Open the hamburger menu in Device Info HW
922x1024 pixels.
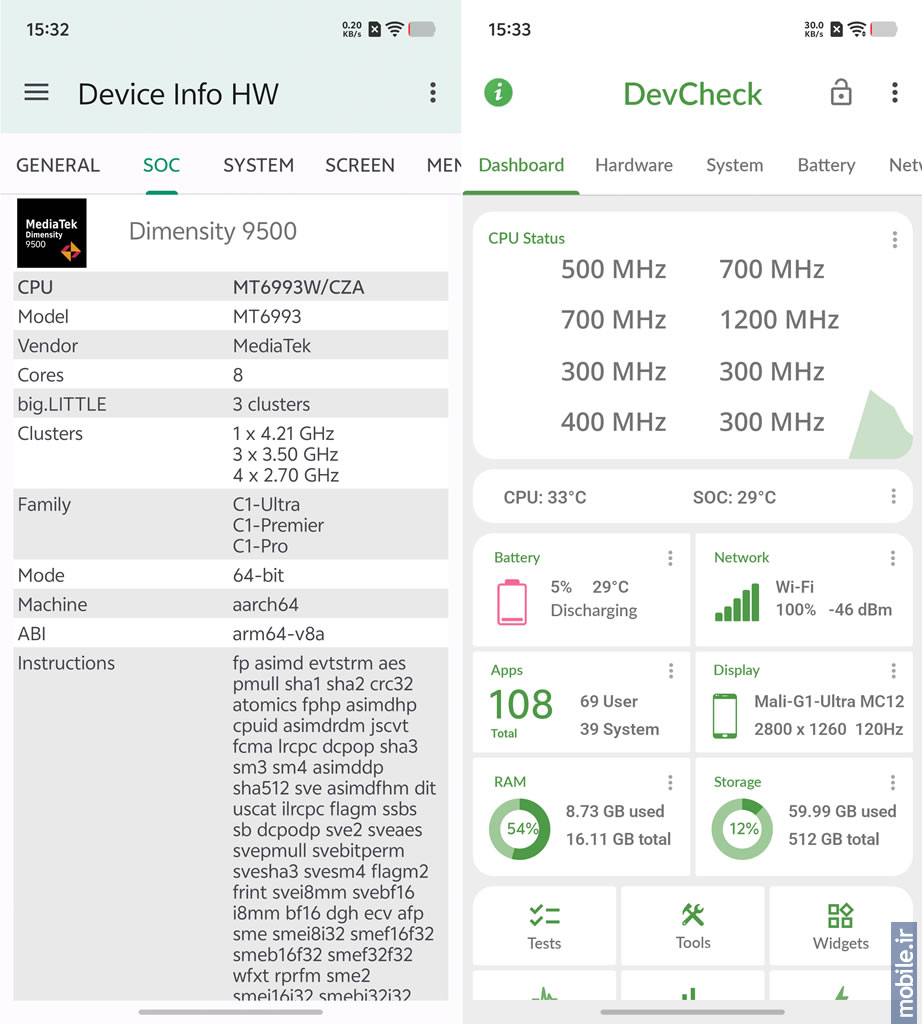click(37, 93)
